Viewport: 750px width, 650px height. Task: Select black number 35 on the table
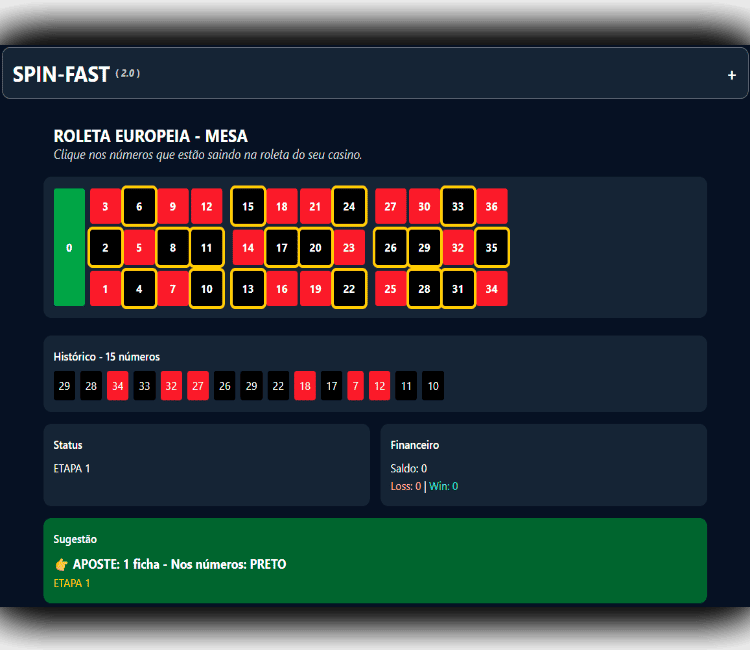(492, 247)
